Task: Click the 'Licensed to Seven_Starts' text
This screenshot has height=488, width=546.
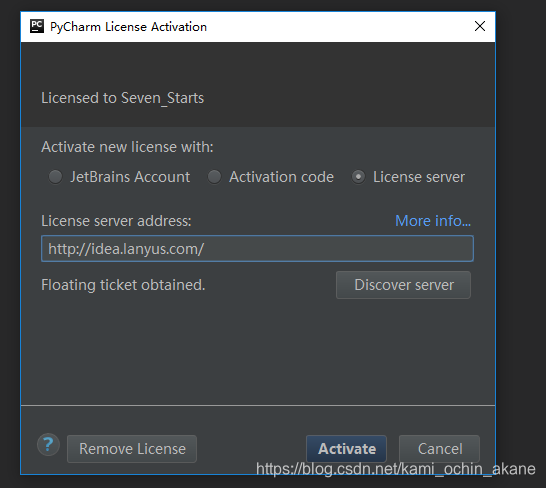Action: tap(123, 98)
